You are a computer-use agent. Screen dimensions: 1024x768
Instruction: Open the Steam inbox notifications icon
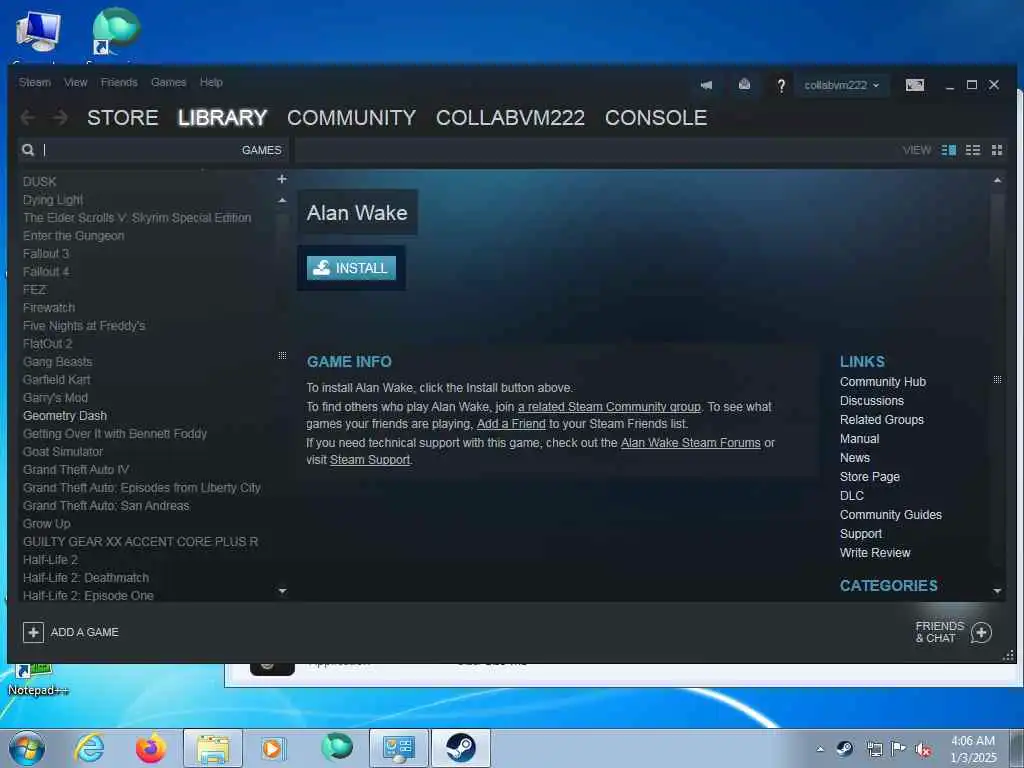pyautogui.click(x=744, y=84)
